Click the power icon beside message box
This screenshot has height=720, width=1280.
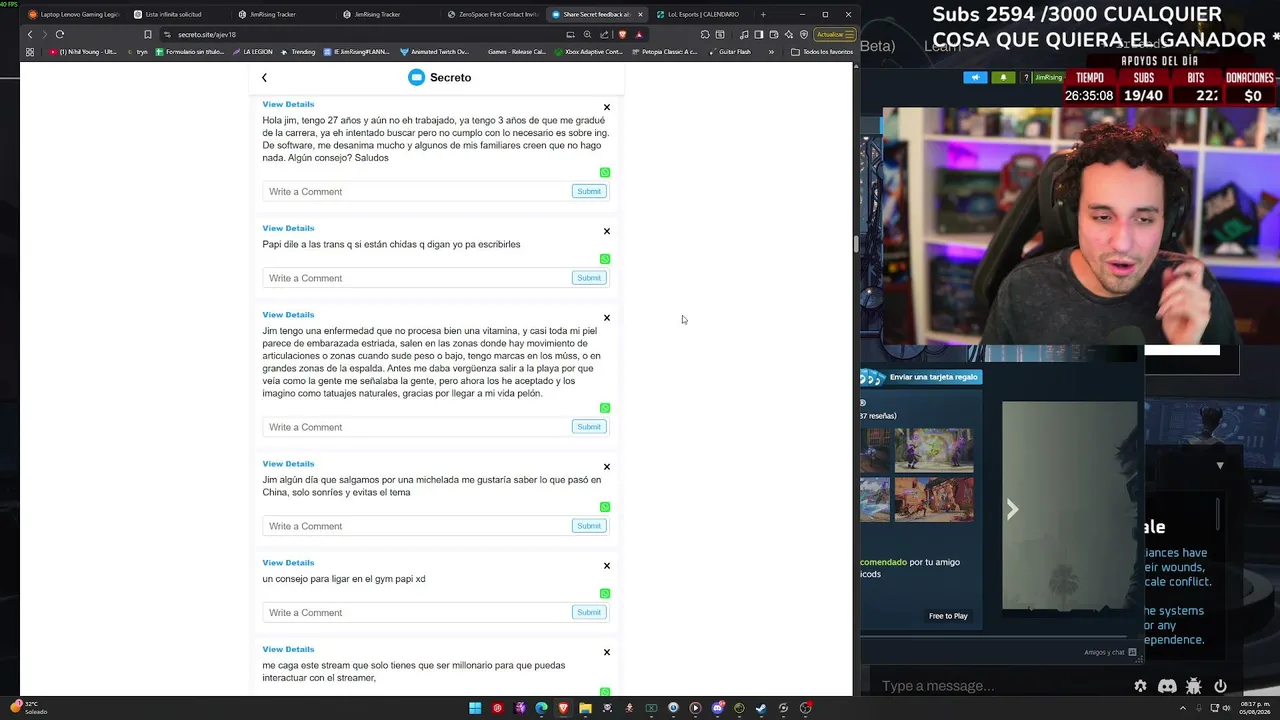[x=1220, y=686]
